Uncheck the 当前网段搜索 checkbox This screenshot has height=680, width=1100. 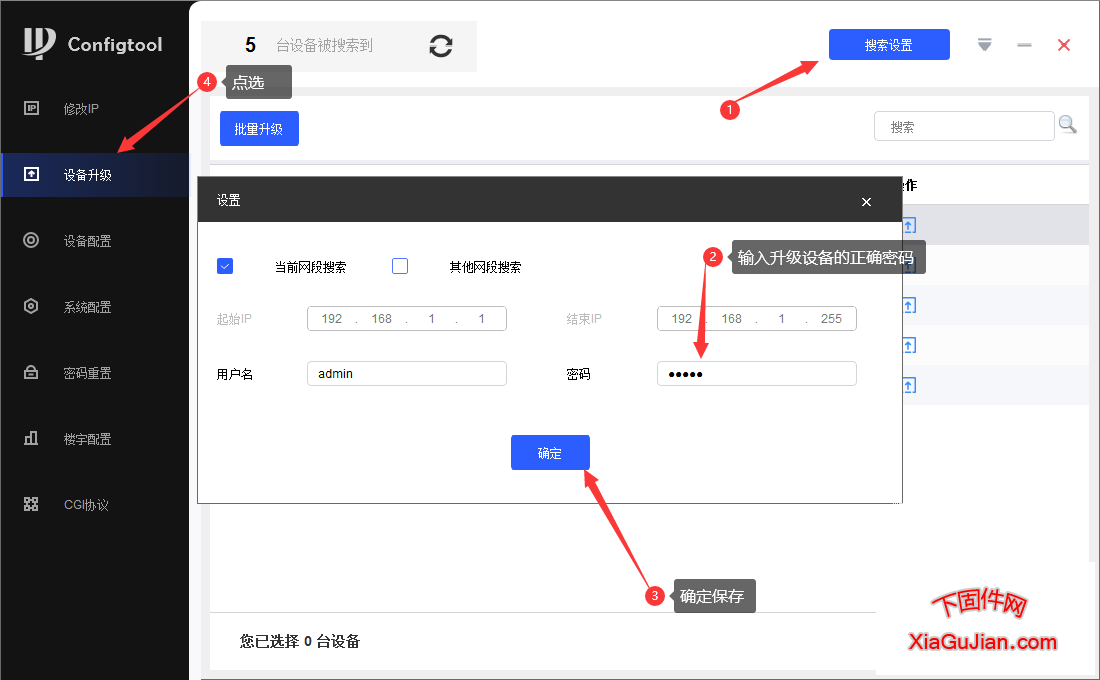(x=224, y=266)
